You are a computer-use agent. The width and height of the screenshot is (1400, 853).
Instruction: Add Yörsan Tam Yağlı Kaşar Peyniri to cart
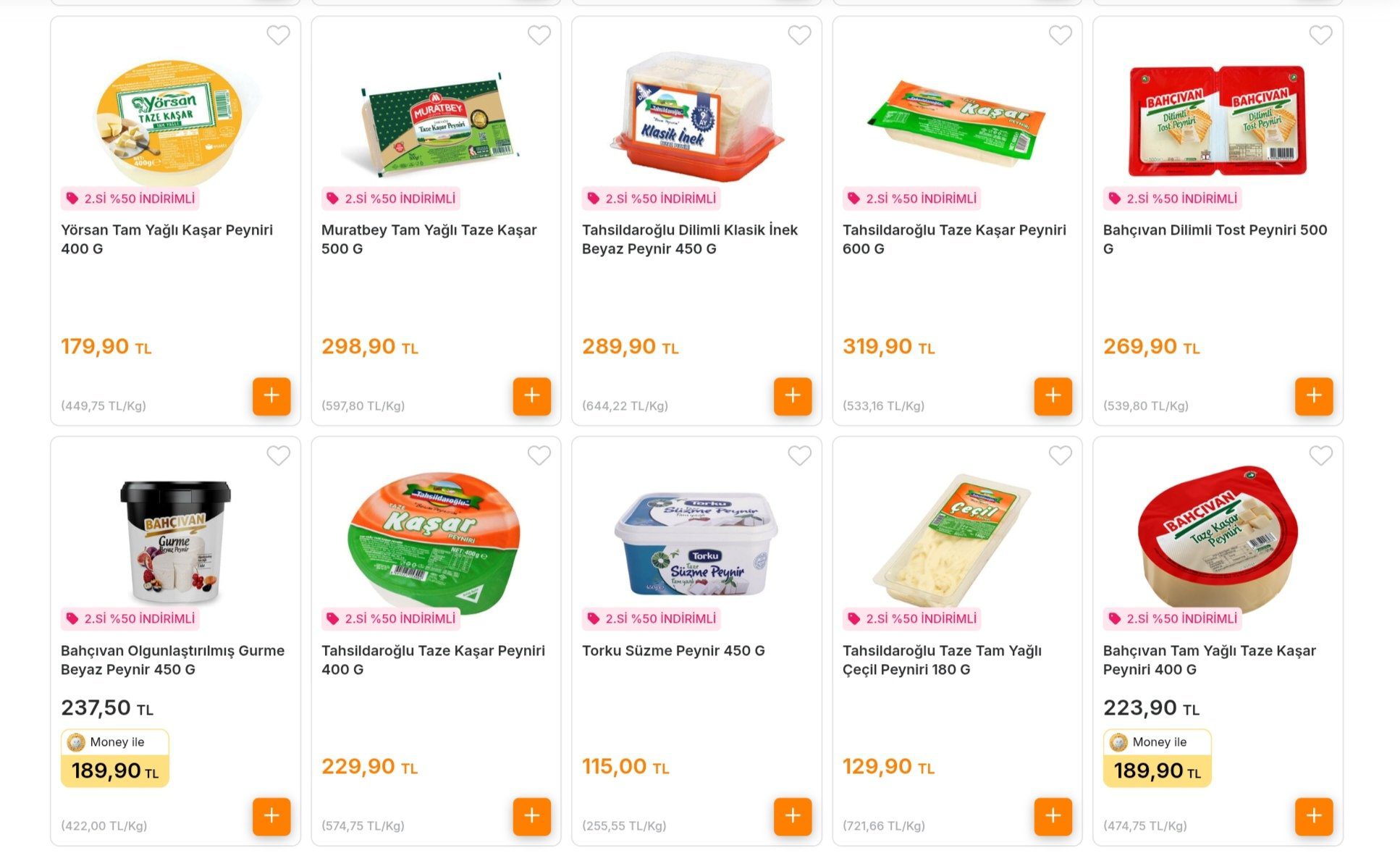tap(271, 396)
